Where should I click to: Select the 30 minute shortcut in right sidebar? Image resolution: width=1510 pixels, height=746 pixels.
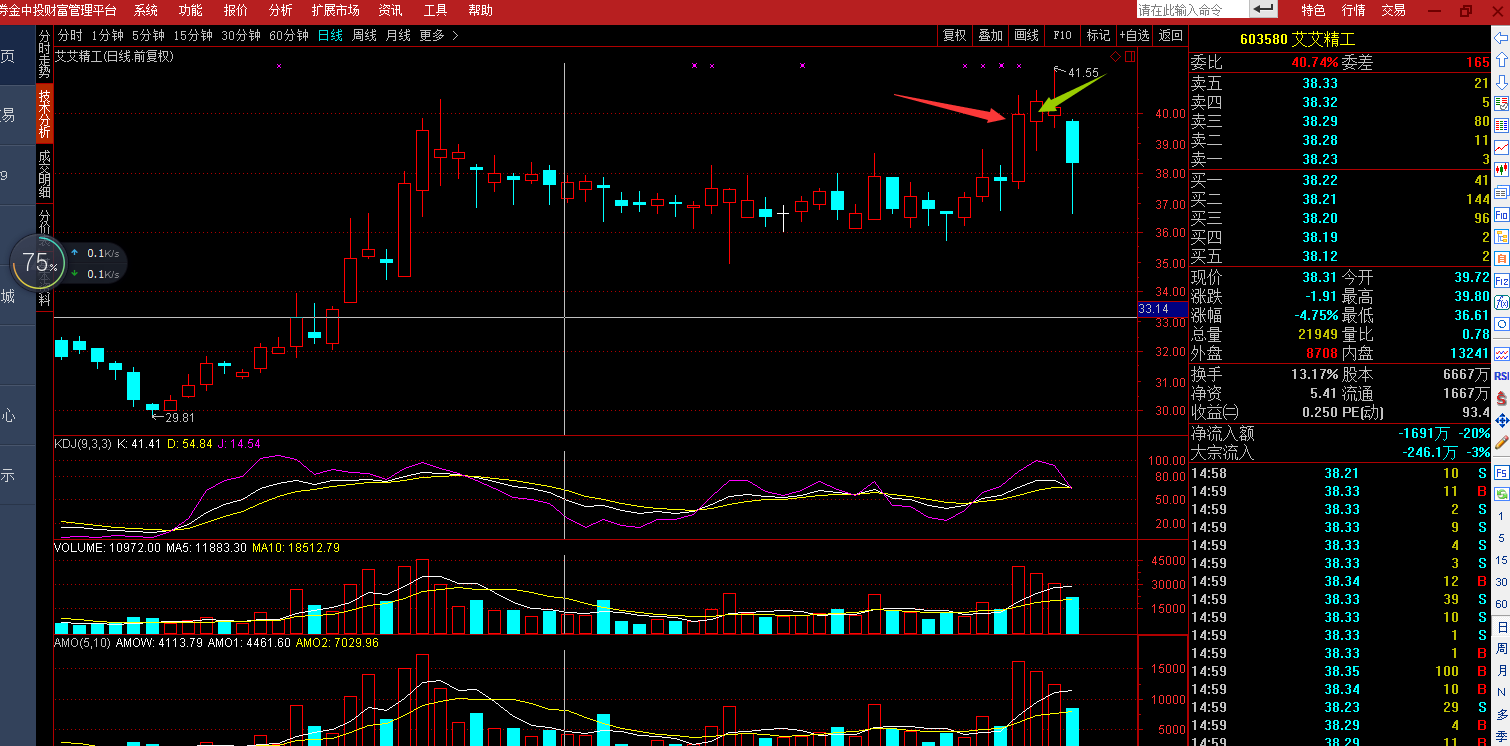pos(1501,583)
